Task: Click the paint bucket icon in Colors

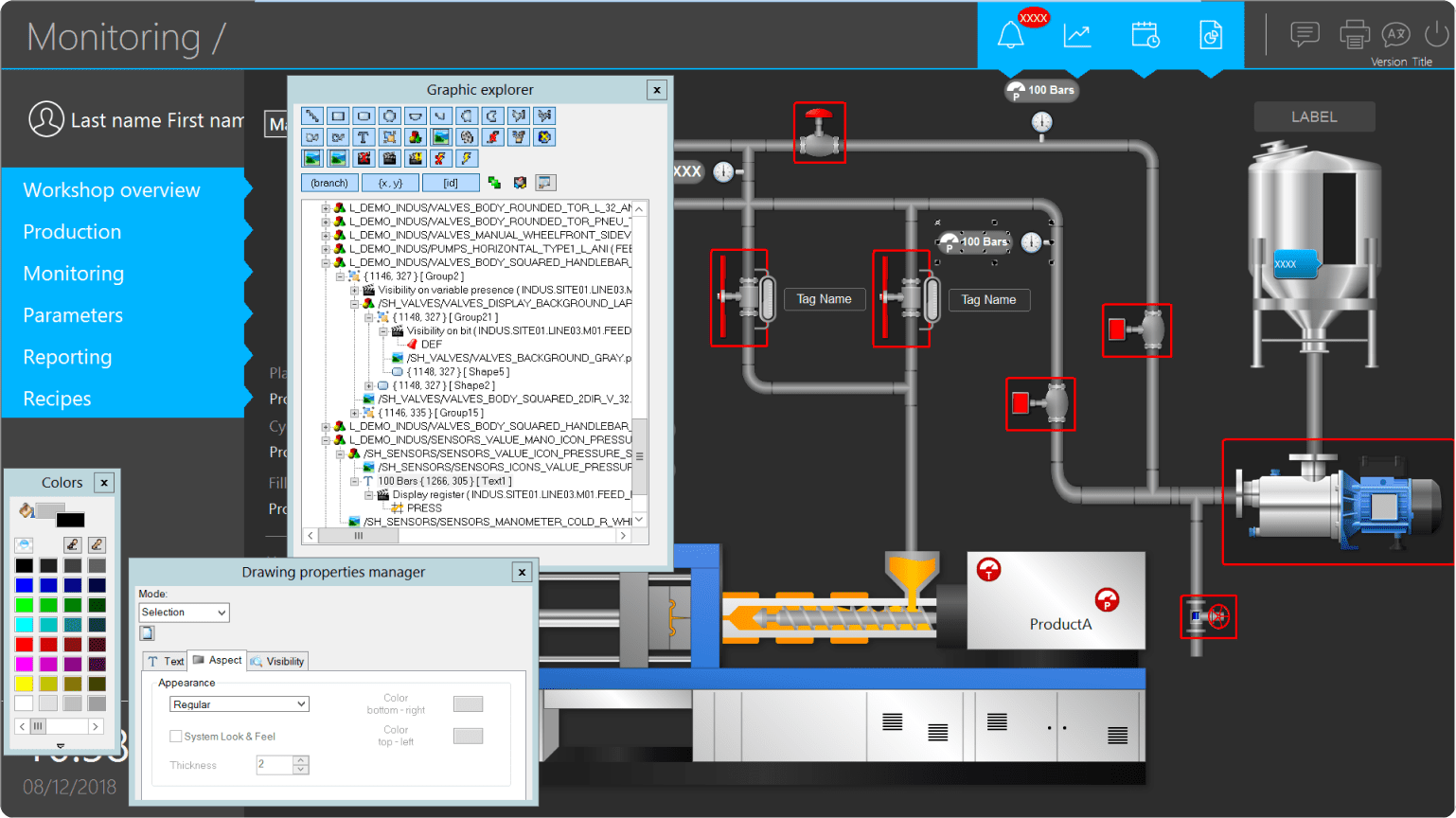Action: (26, 511)
